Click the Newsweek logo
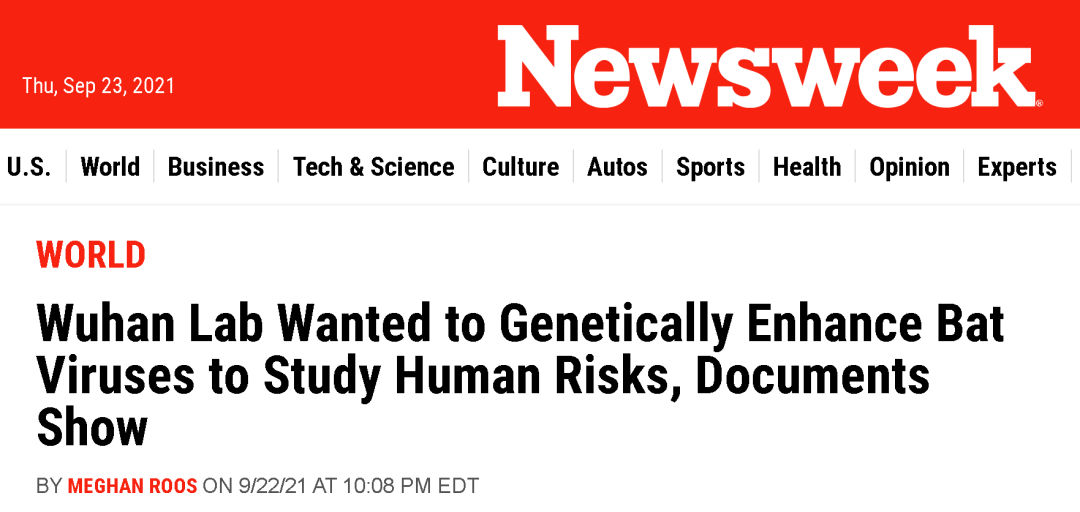This screenshot has width=1080, height=512. point(766,67)
